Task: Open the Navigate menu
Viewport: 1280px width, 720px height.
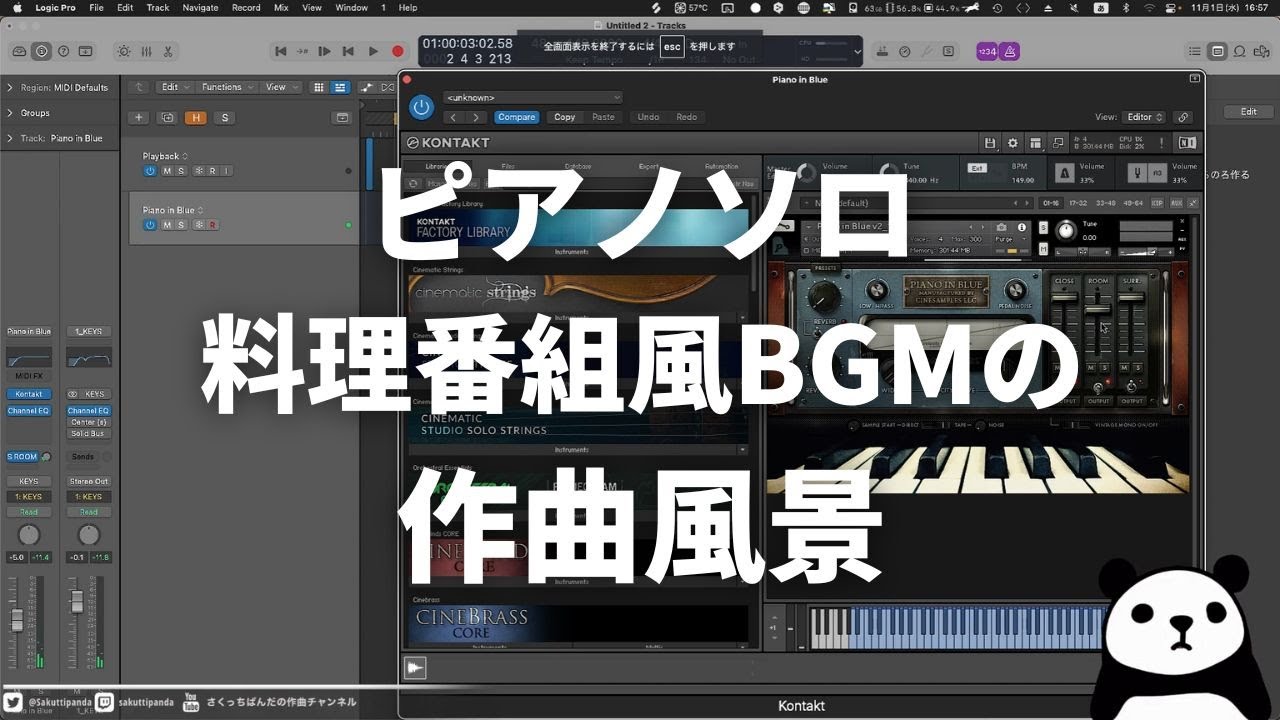Action: tap(200, 7)
